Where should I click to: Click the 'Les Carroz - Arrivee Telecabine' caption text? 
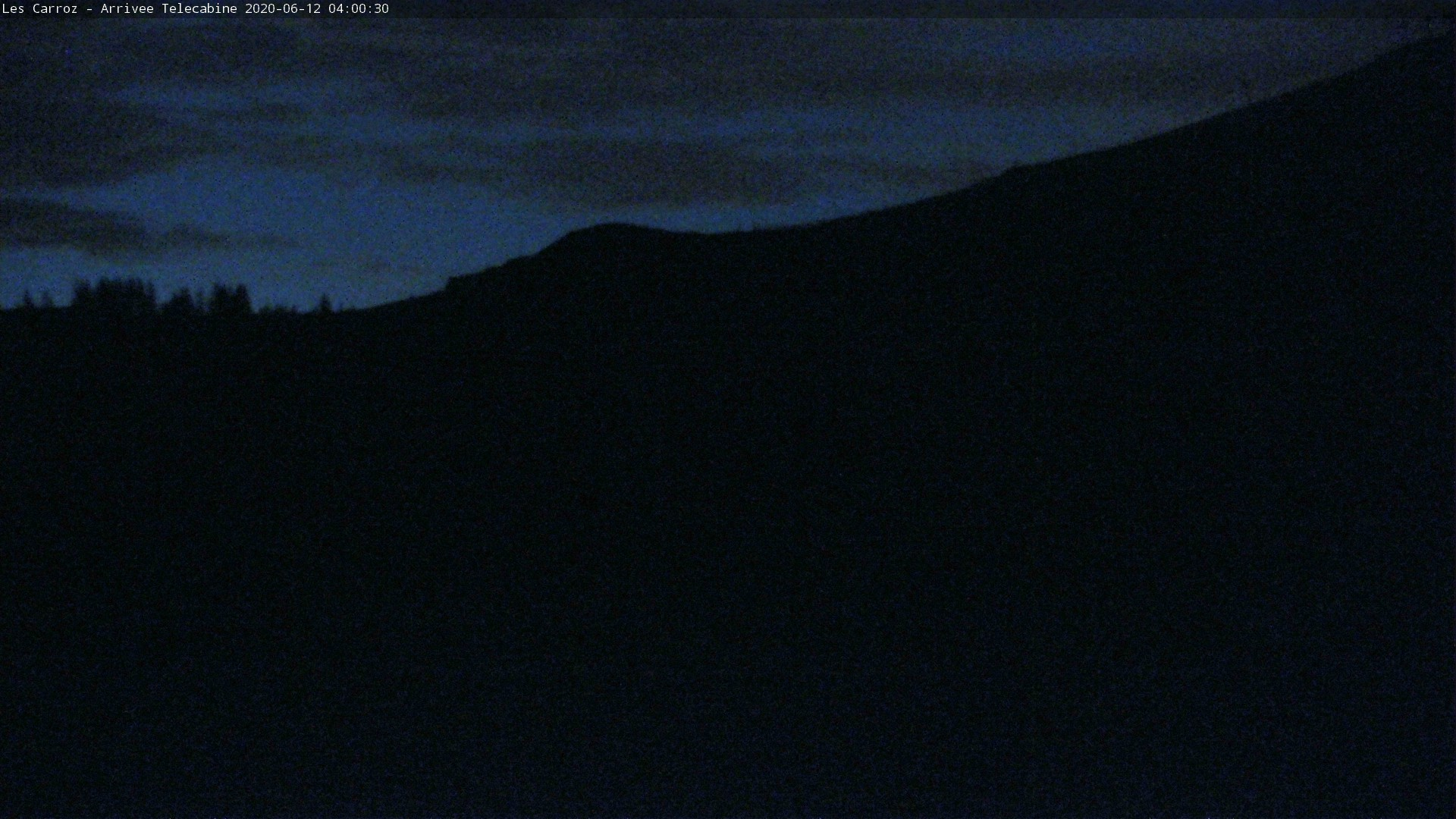click(x=120, y=8)
